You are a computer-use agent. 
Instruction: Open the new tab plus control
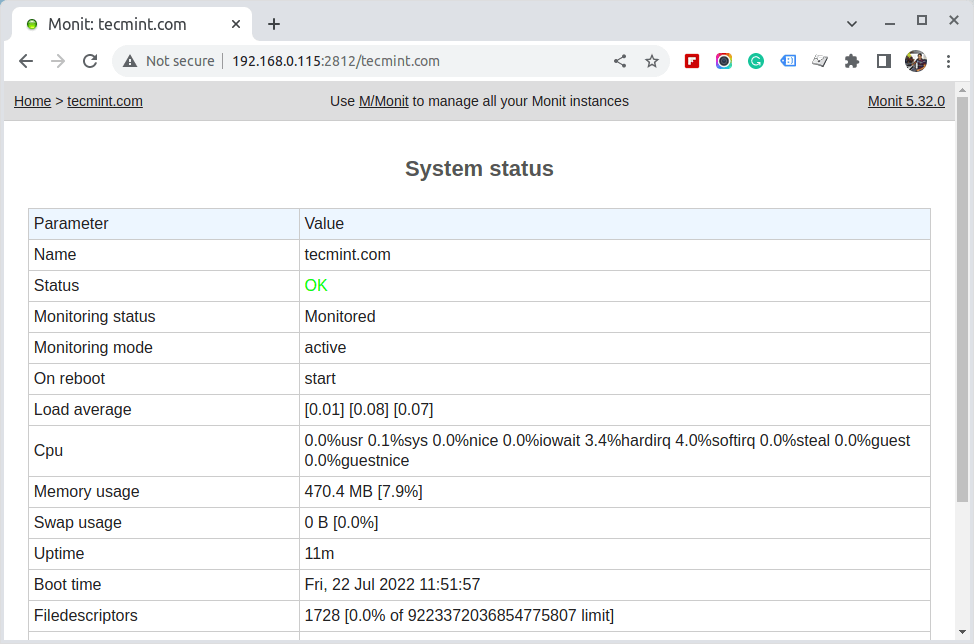pos(273,23)
